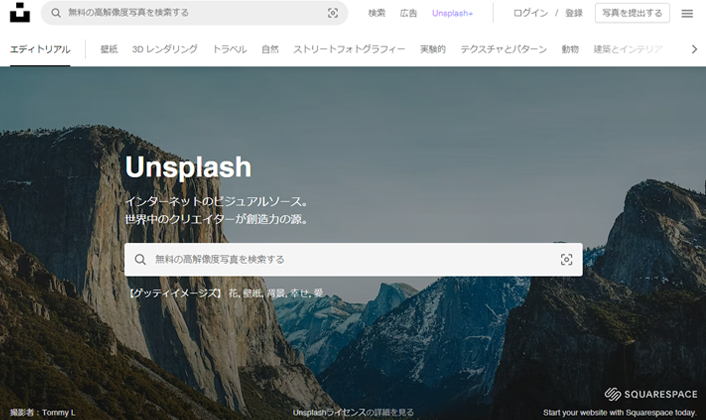This screenshot has height=420, width=706.
Task: Open photographer Tommy L link
Action: tap(59, 412)
